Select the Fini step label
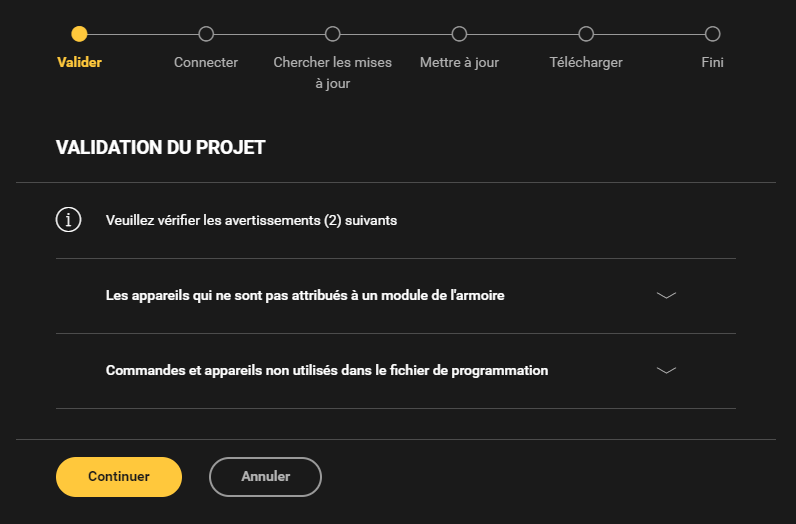Image resolution: width=796 pixels, height=524 pixels. 712,63
